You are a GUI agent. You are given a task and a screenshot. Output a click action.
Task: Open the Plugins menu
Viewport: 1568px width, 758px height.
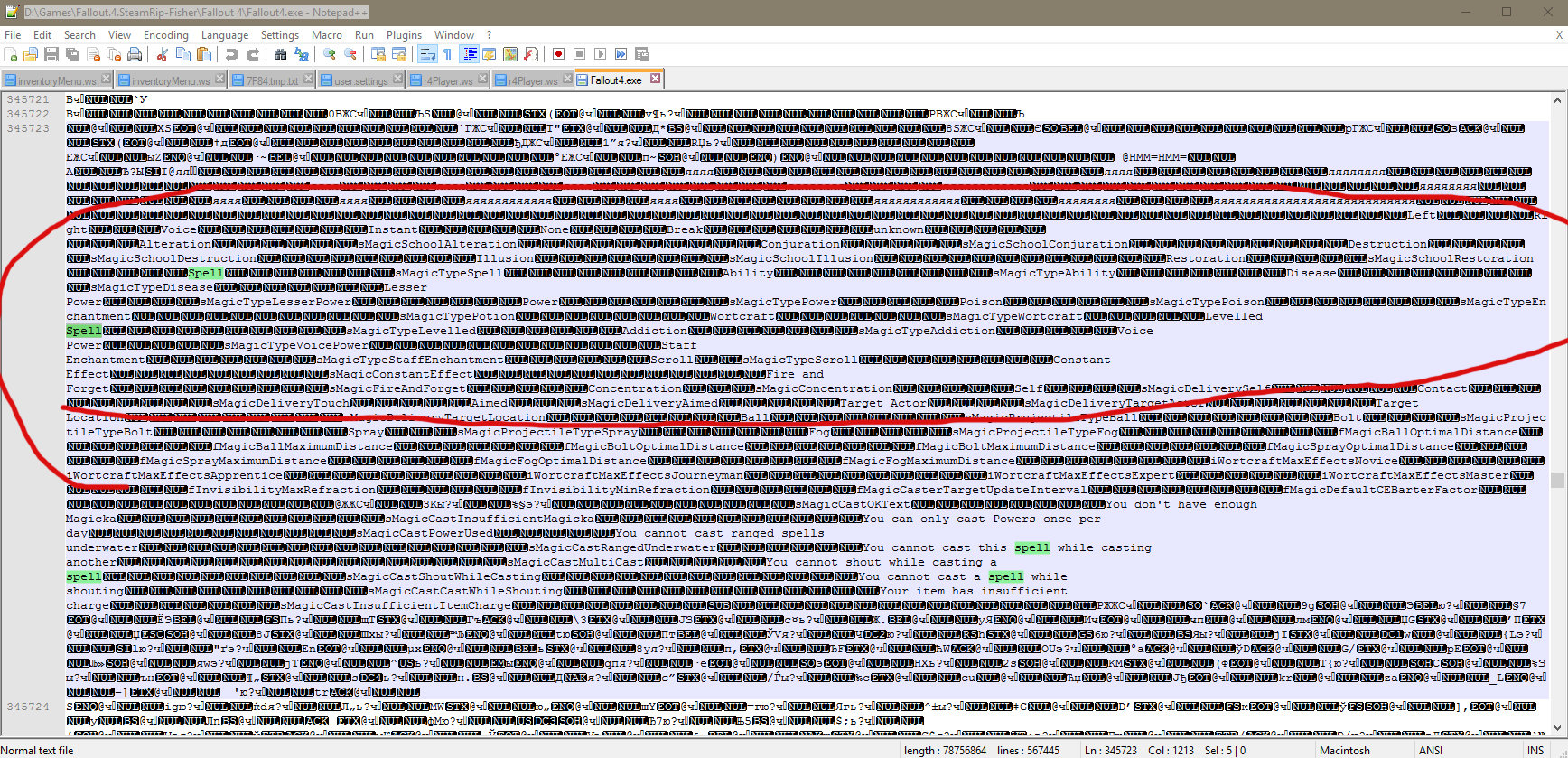(404, 35)
